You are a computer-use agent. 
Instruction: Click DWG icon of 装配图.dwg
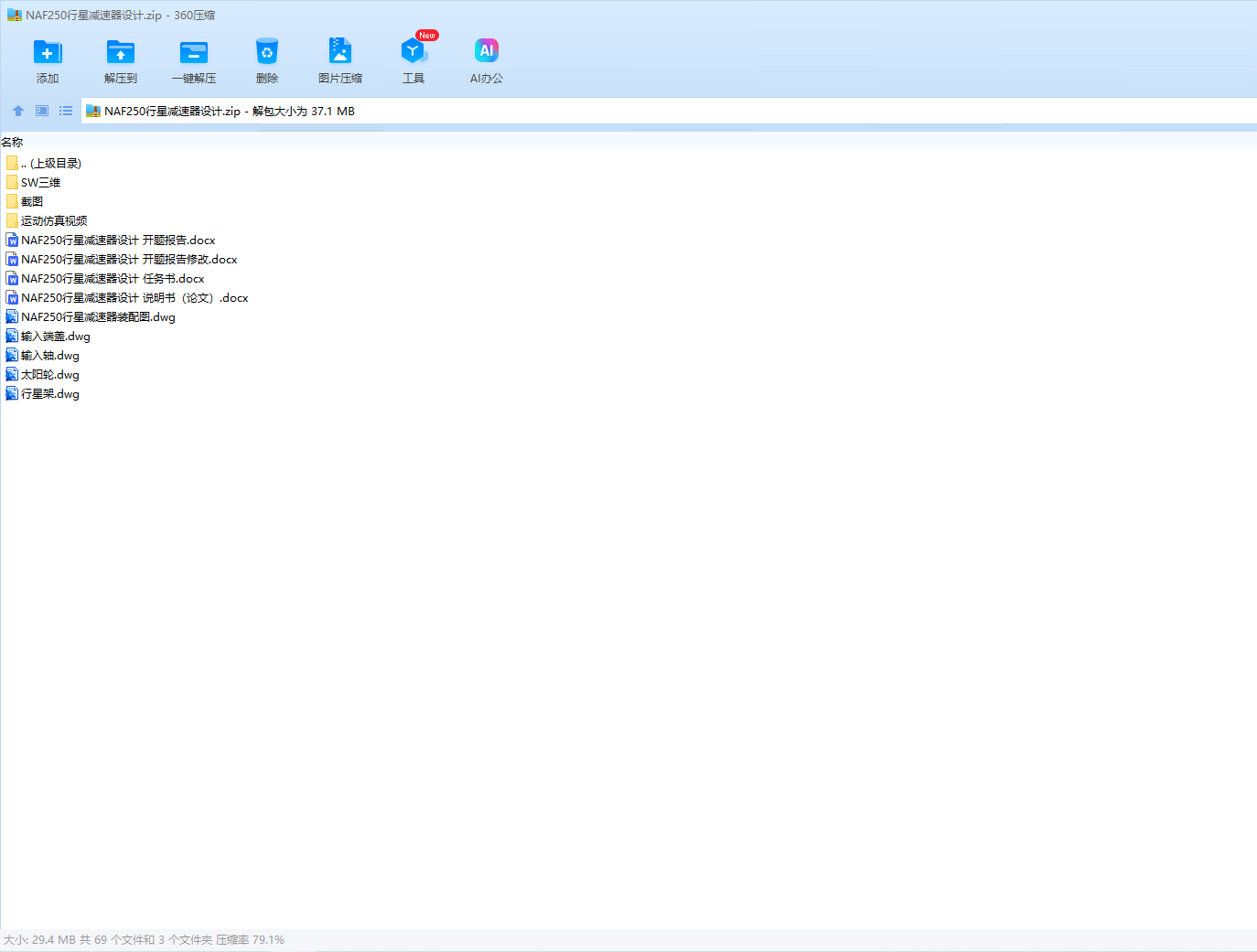[x=12, y=316]
